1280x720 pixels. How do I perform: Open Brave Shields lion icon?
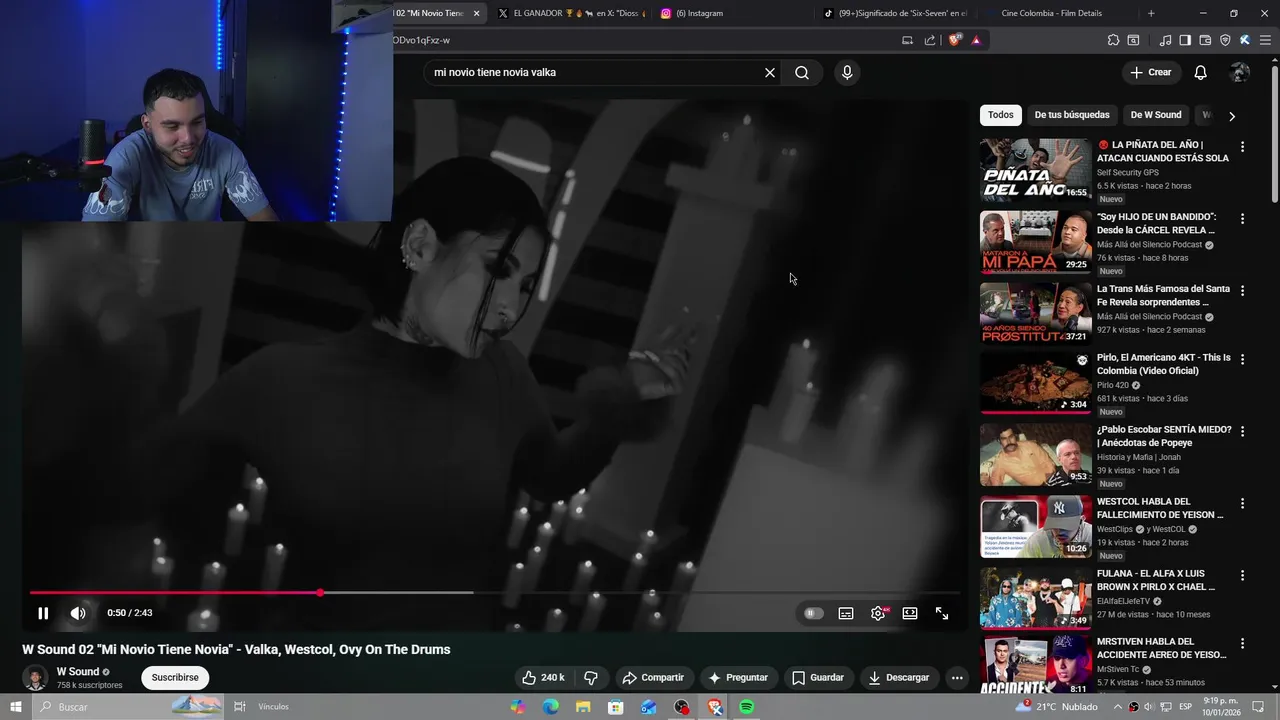955,40
